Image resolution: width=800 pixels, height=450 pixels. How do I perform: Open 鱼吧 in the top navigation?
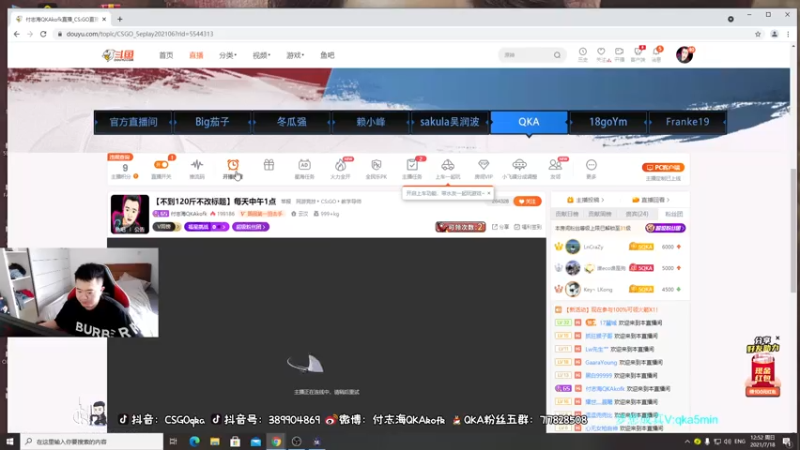[x=327, y=55]
